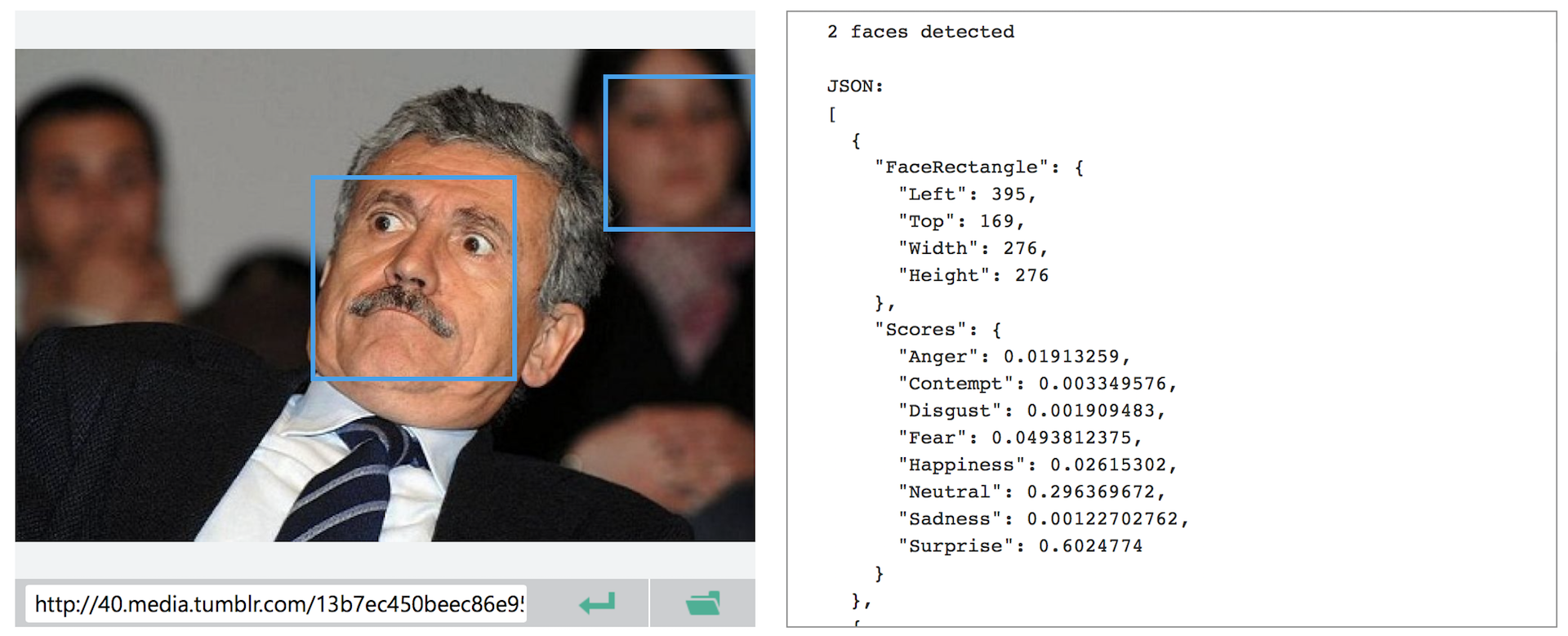
Task: Click the "Left": 395 line
Action: [x=967, y=194]
